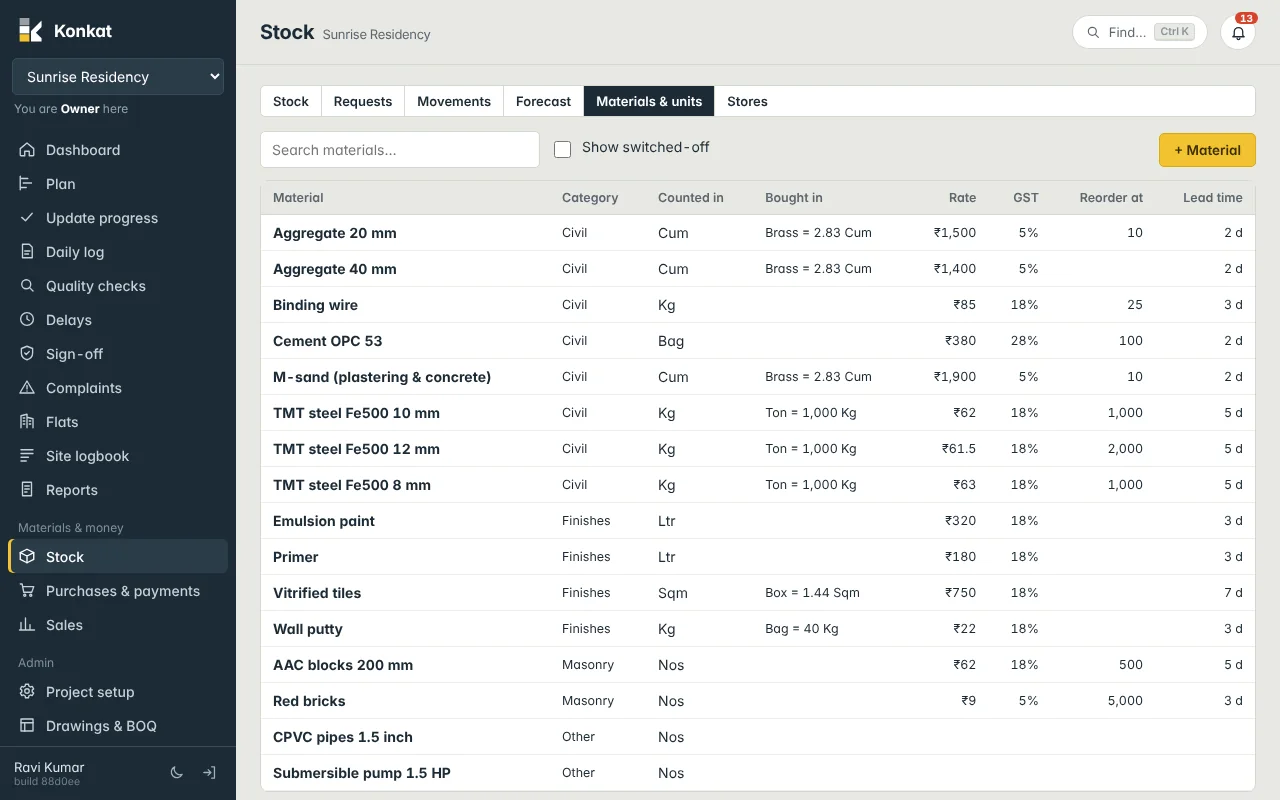
Task: Open notifications bell with 13 badge
Action: point(1238,32)
